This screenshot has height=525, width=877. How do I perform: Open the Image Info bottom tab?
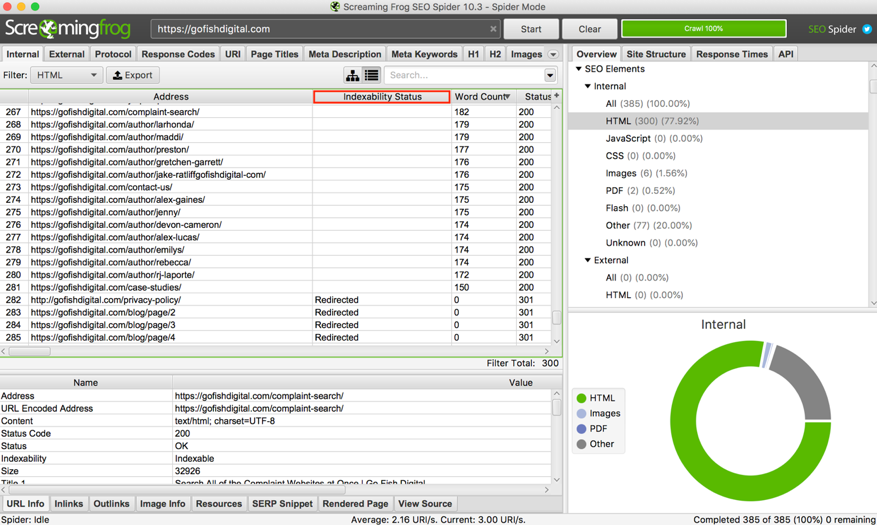pos(162,504)
